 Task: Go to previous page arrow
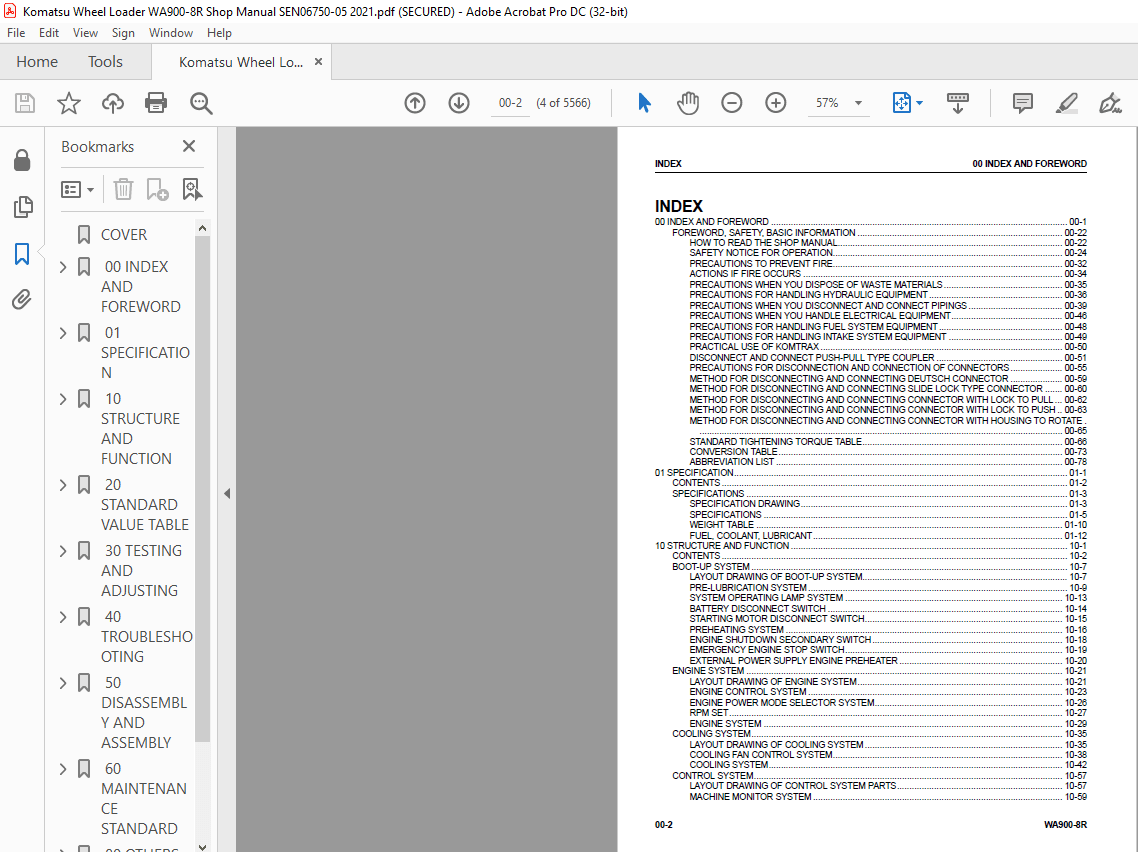(415, 103)
